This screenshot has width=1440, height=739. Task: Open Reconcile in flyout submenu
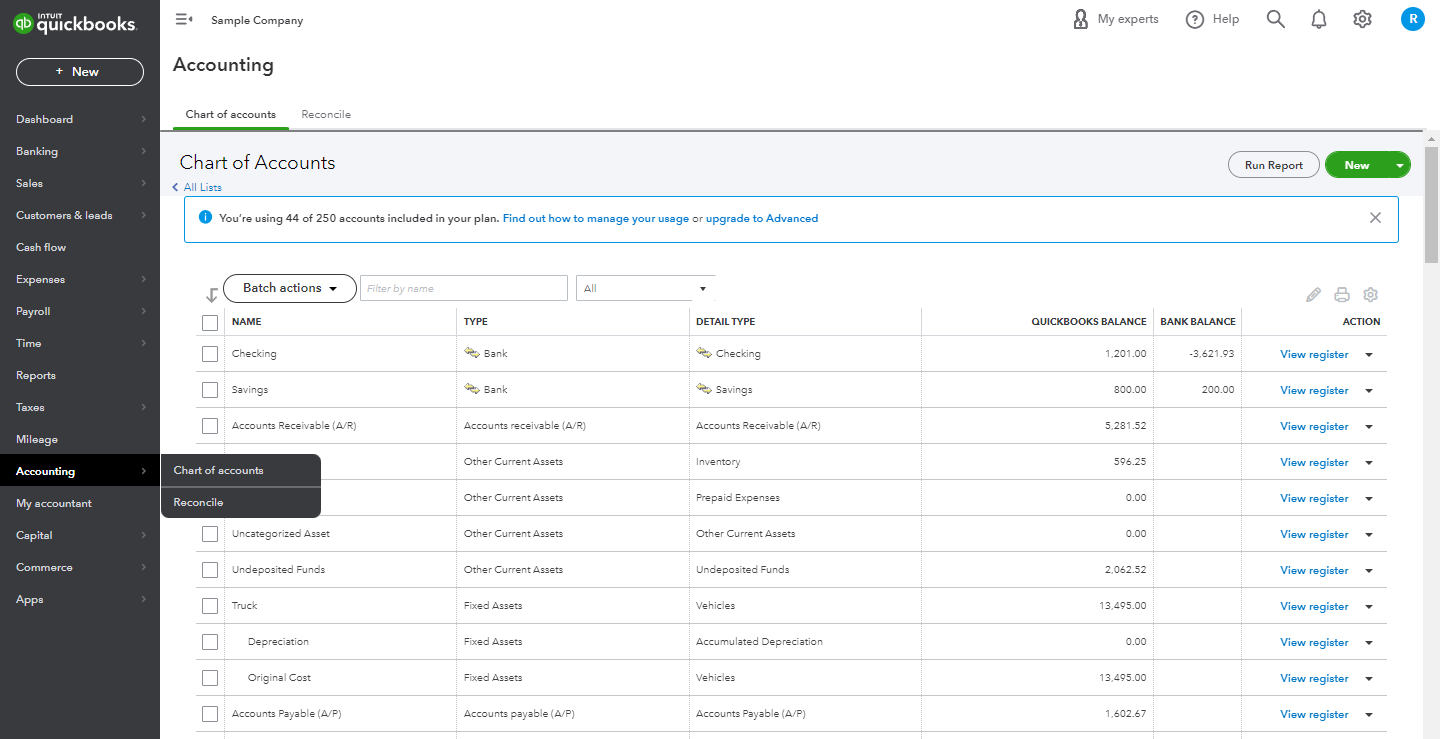[x=241, y=502]
